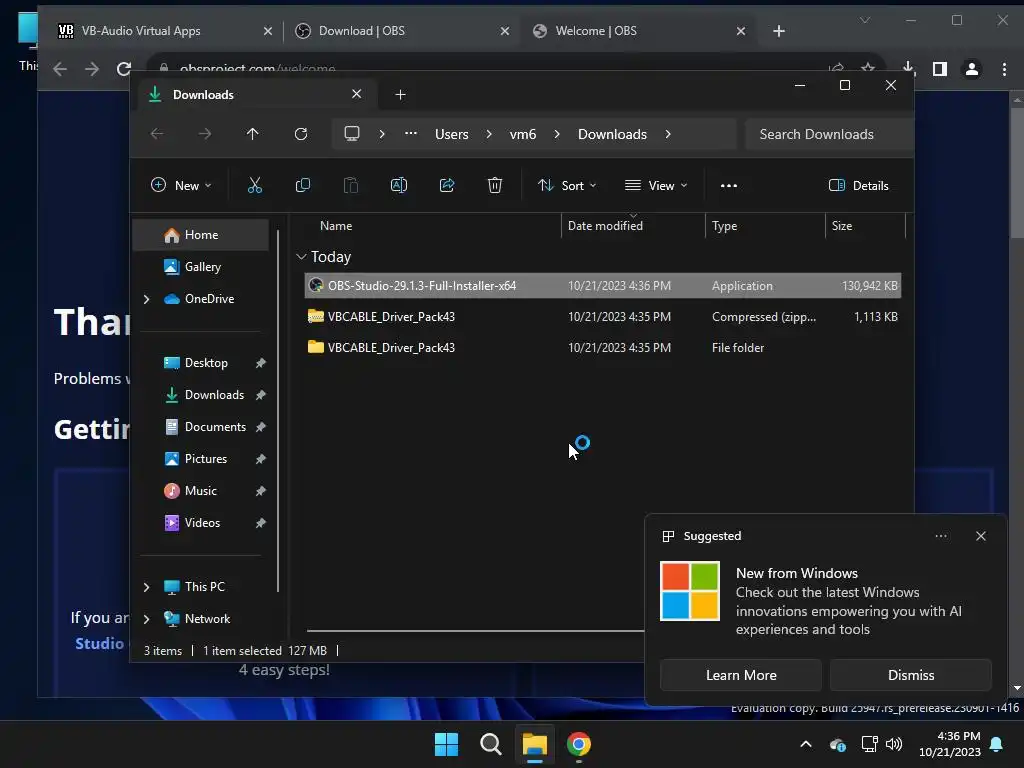Collapse the Today group chevron

click(301, 257)
